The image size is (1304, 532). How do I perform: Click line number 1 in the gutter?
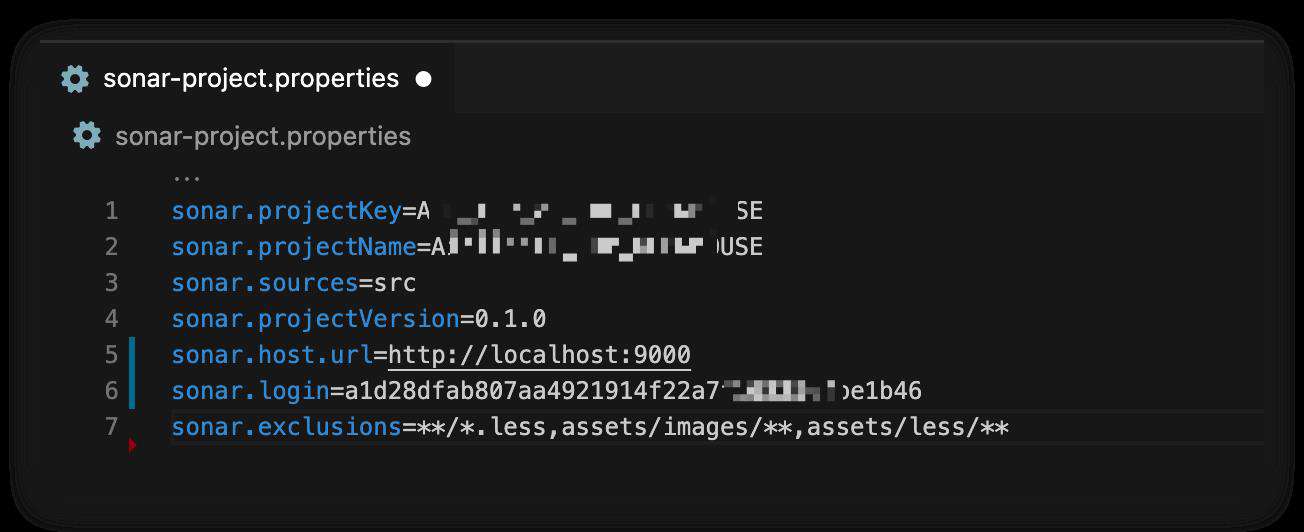coord(111,211)
